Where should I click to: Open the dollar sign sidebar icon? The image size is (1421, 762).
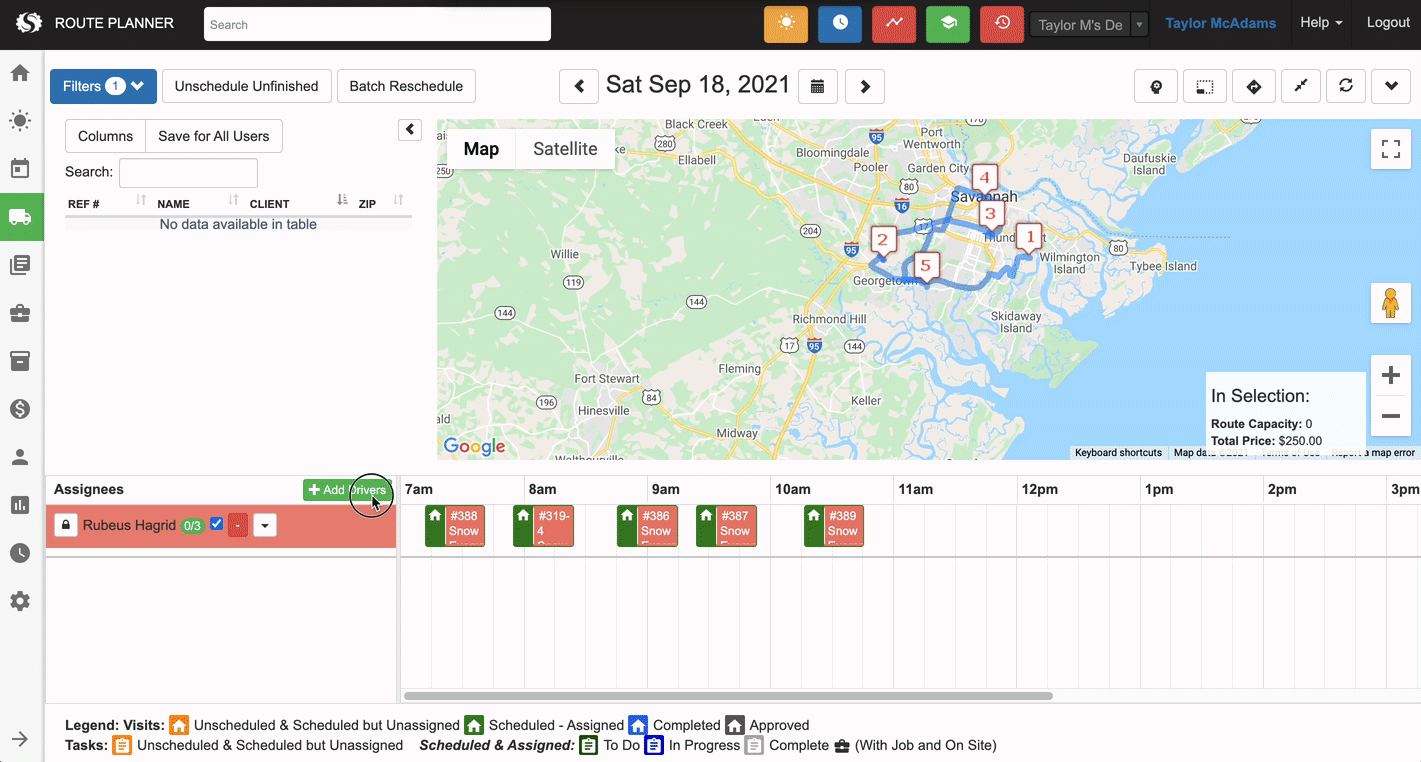(x=20, y=409)
